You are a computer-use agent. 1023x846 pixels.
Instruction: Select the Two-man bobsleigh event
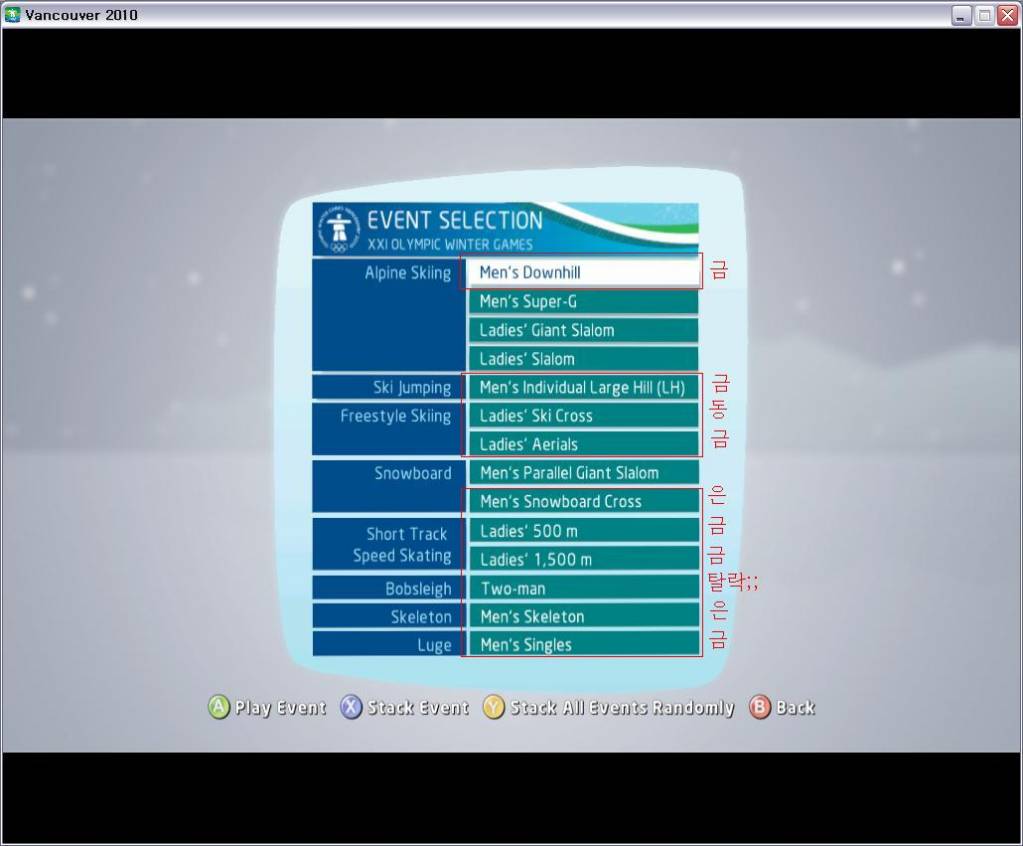[x=583, y=588]
